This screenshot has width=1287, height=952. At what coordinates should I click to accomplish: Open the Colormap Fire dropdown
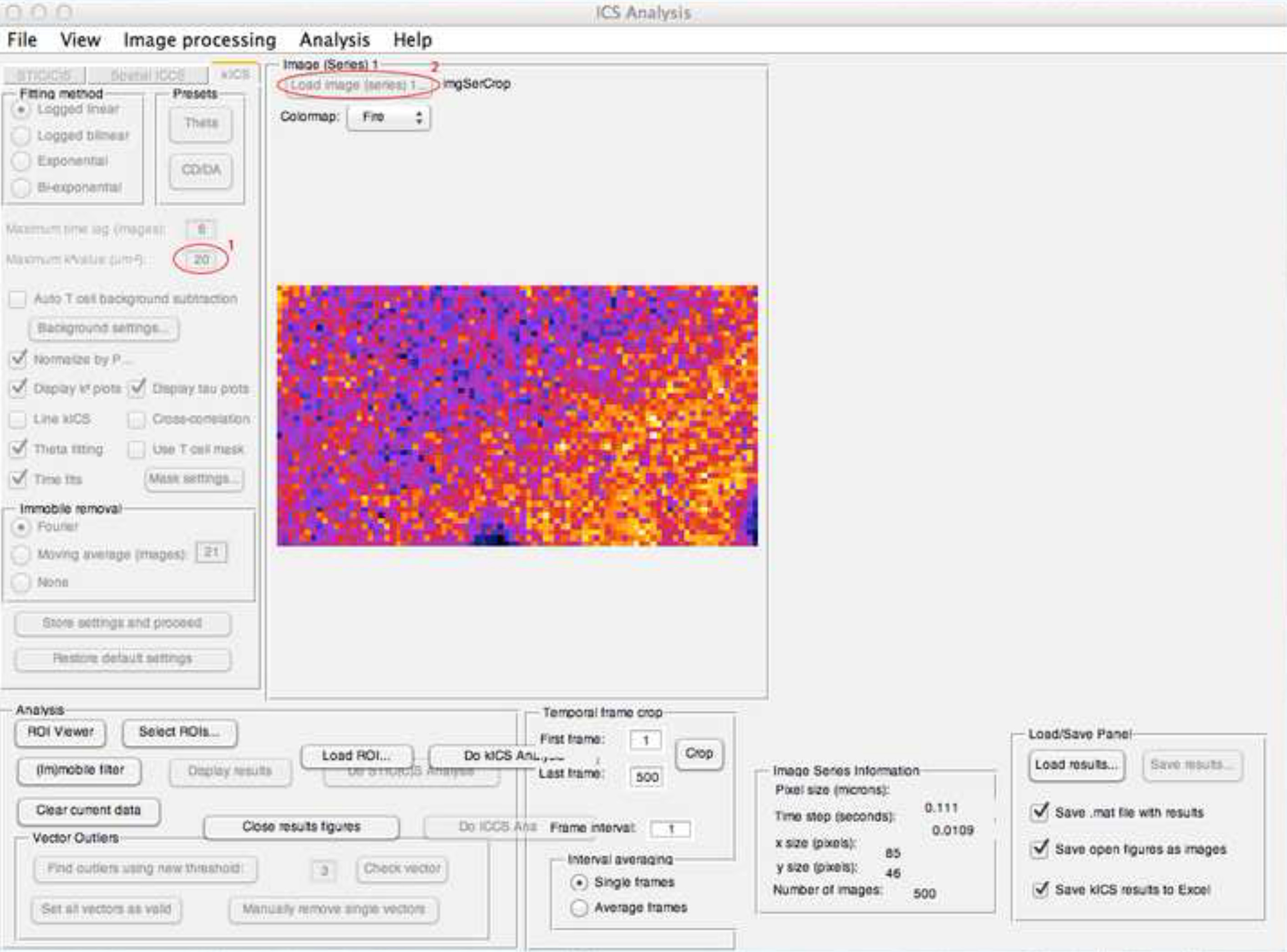coord(389,117)
